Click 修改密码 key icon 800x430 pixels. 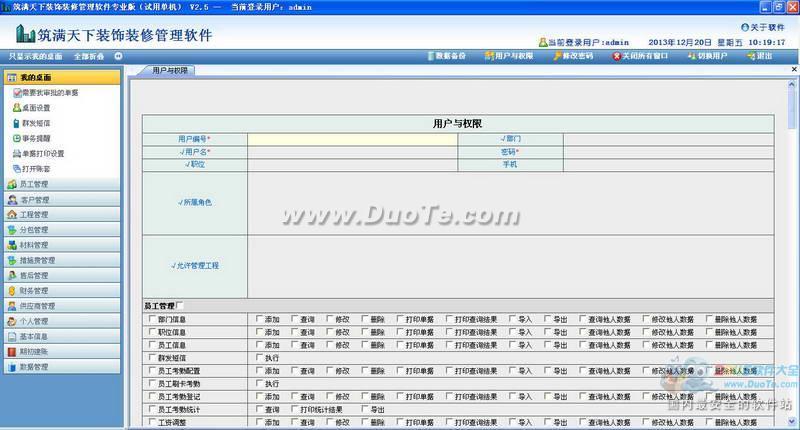click(558, 56)
